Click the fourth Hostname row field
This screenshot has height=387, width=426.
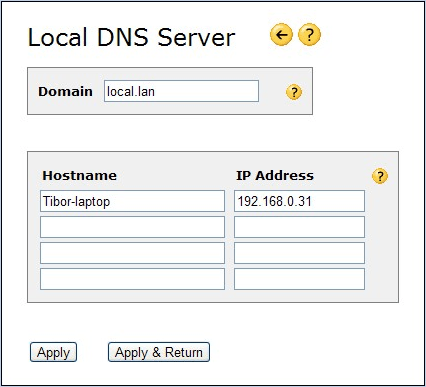[x=132, y=279]
